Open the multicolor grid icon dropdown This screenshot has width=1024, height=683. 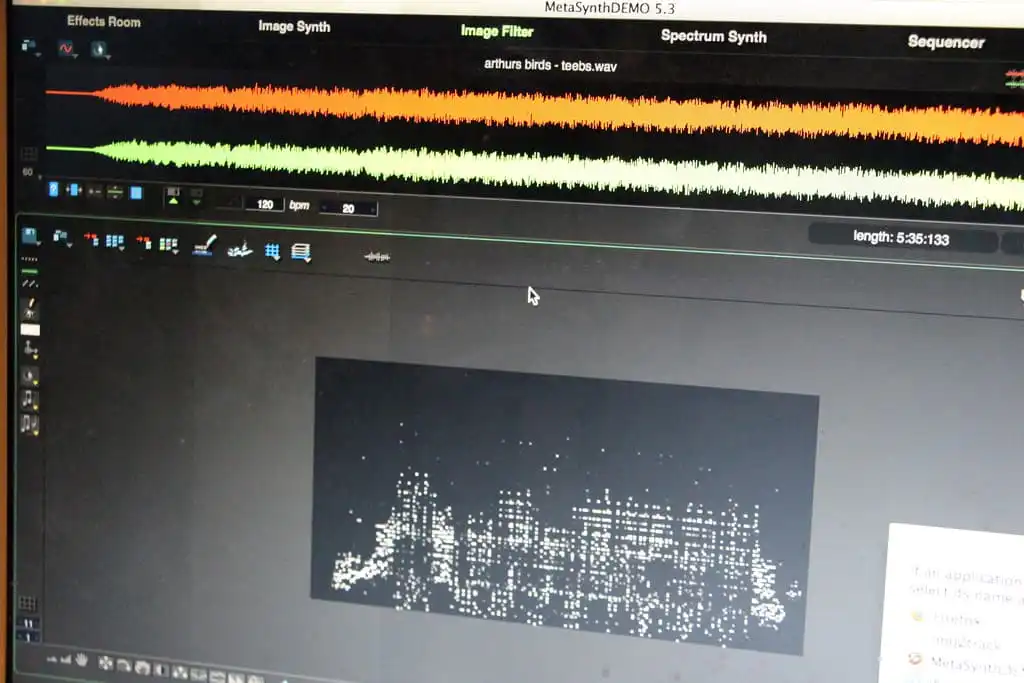[168, 245]
